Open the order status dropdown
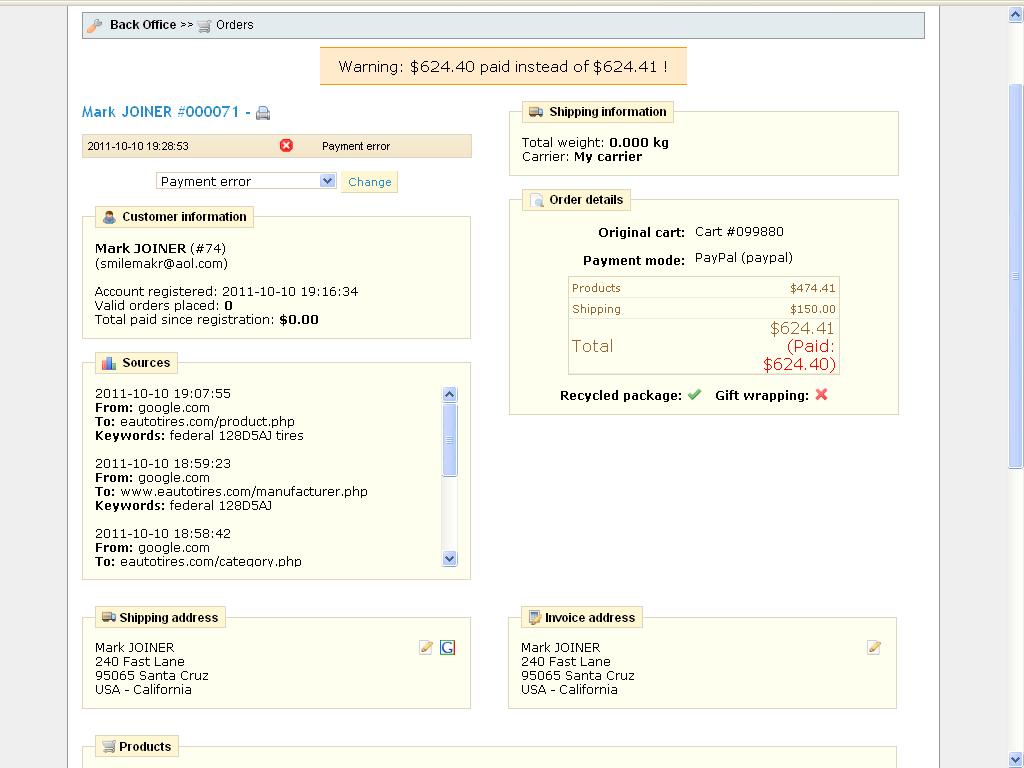This screenshot has width=1024, height=768. [246, 181]
